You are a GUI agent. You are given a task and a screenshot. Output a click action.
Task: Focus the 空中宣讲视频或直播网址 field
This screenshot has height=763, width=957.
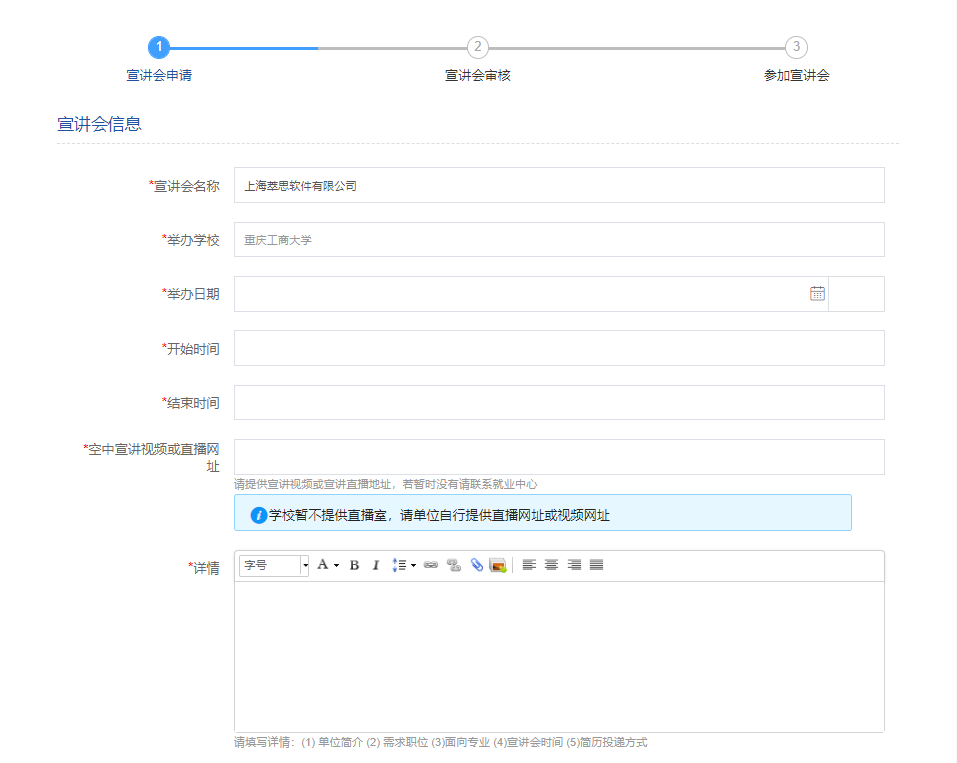559,457
